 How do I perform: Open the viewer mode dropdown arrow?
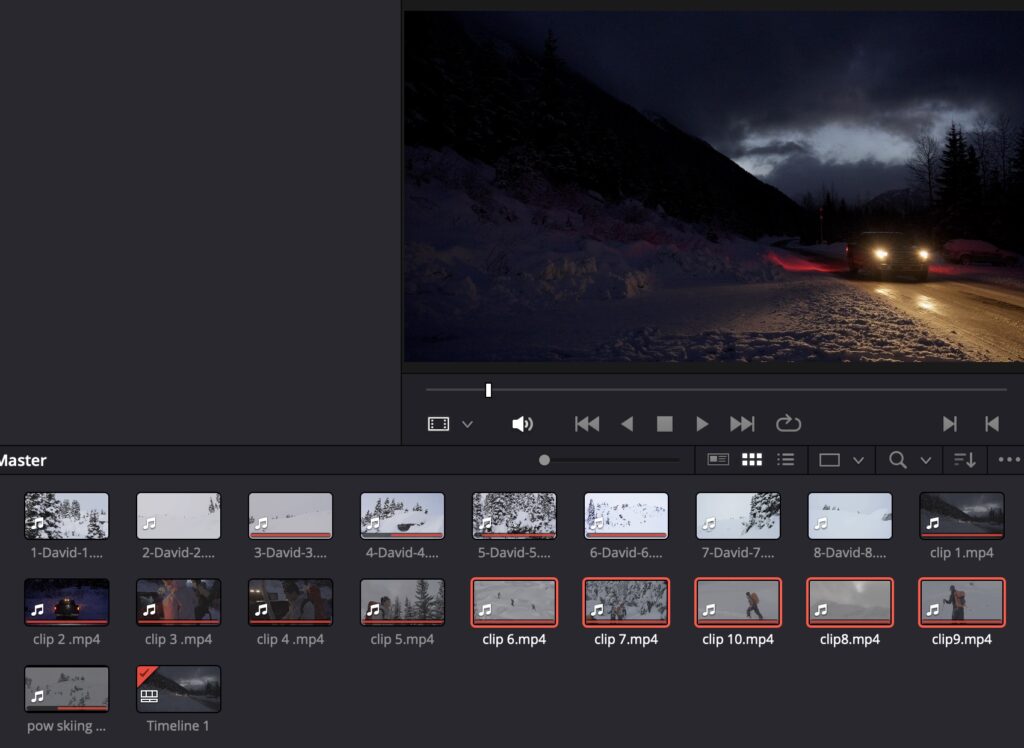(467, 425)
